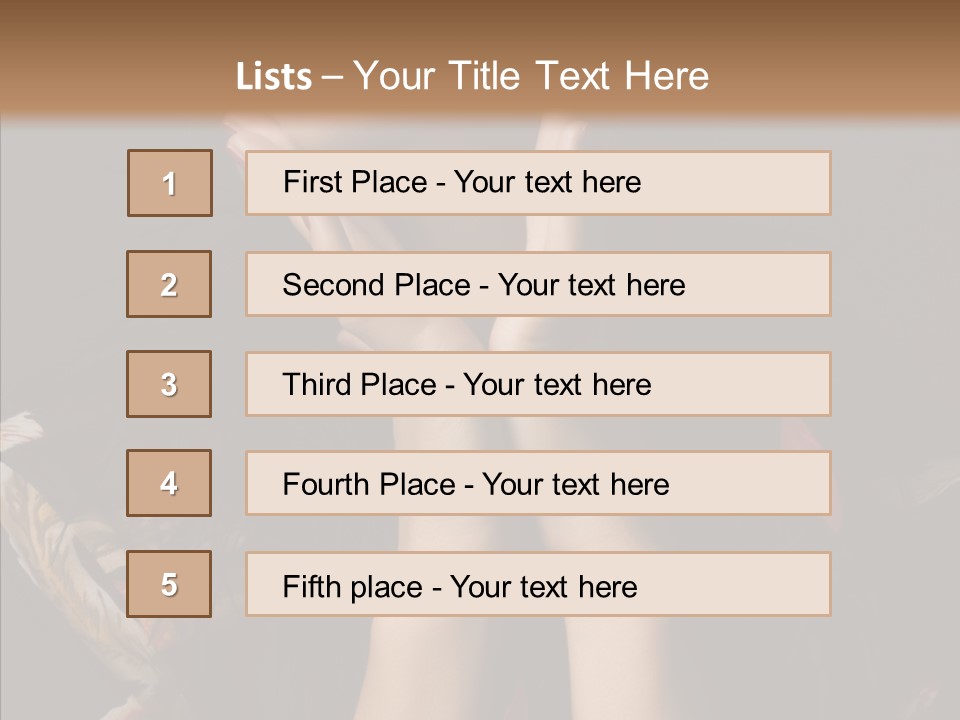Select the number 4 square

(169, 483)
